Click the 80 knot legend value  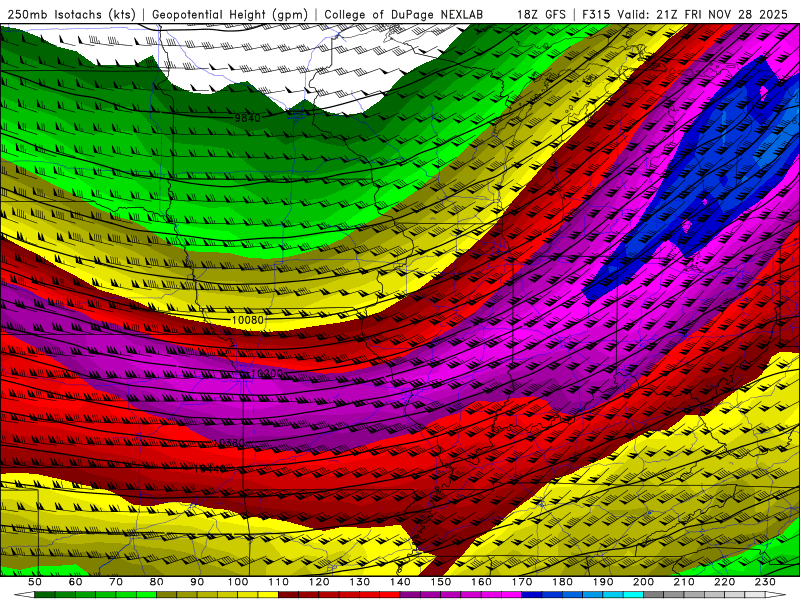157,582
